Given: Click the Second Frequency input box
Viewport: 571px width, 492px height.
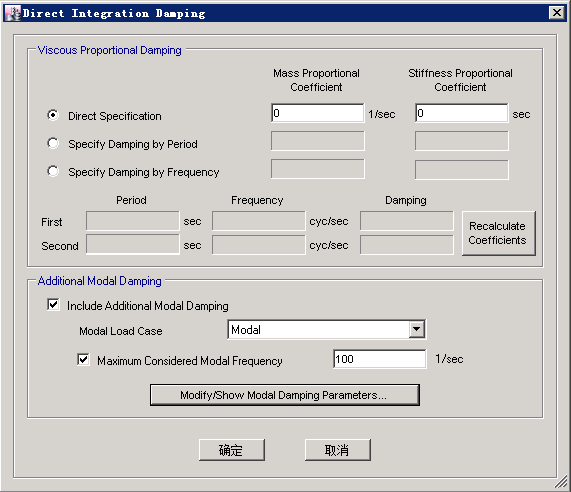Looking at the screenshot, I should coord(259,245).
